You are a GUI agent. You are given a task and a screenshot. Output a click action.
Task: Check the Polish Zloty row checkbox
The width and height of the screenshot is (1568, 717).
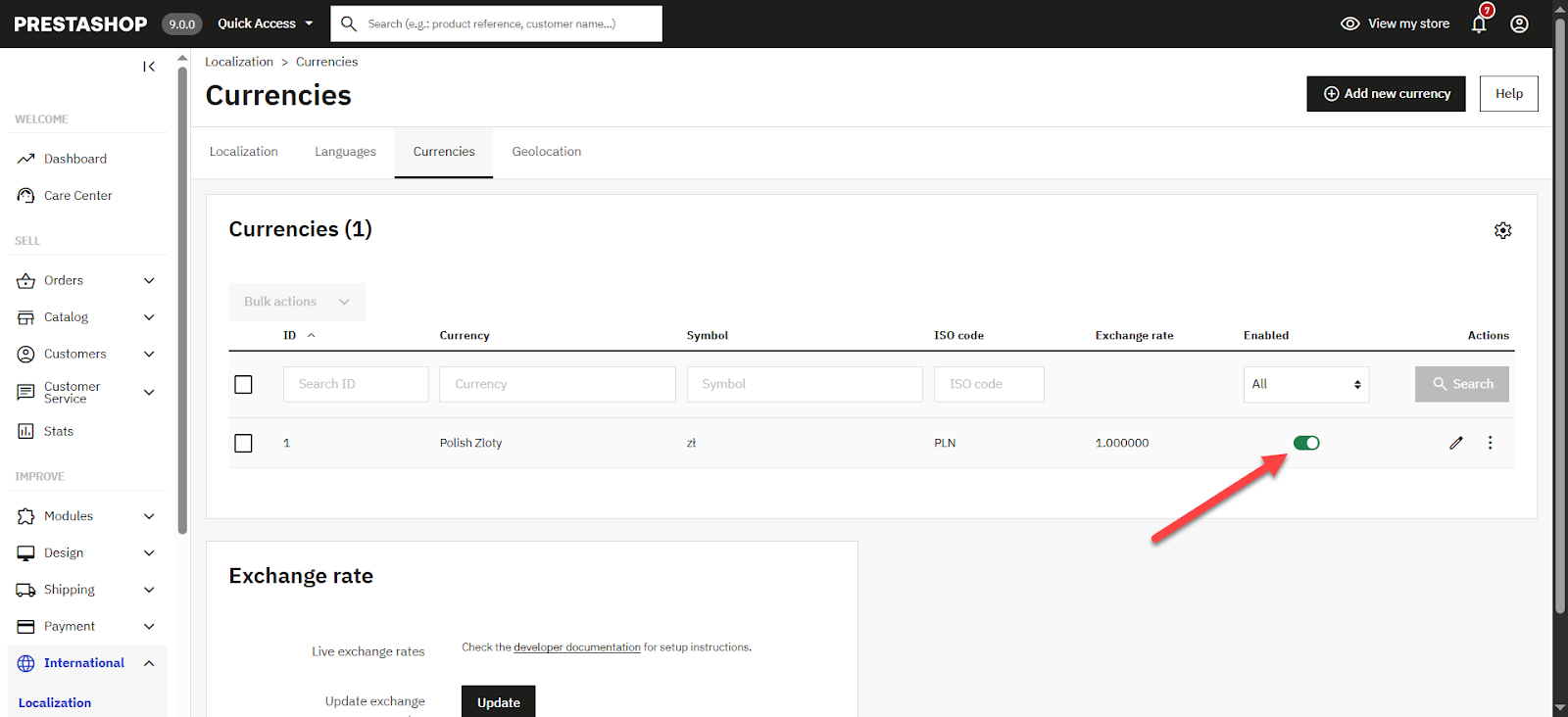[x=243, y=444]
